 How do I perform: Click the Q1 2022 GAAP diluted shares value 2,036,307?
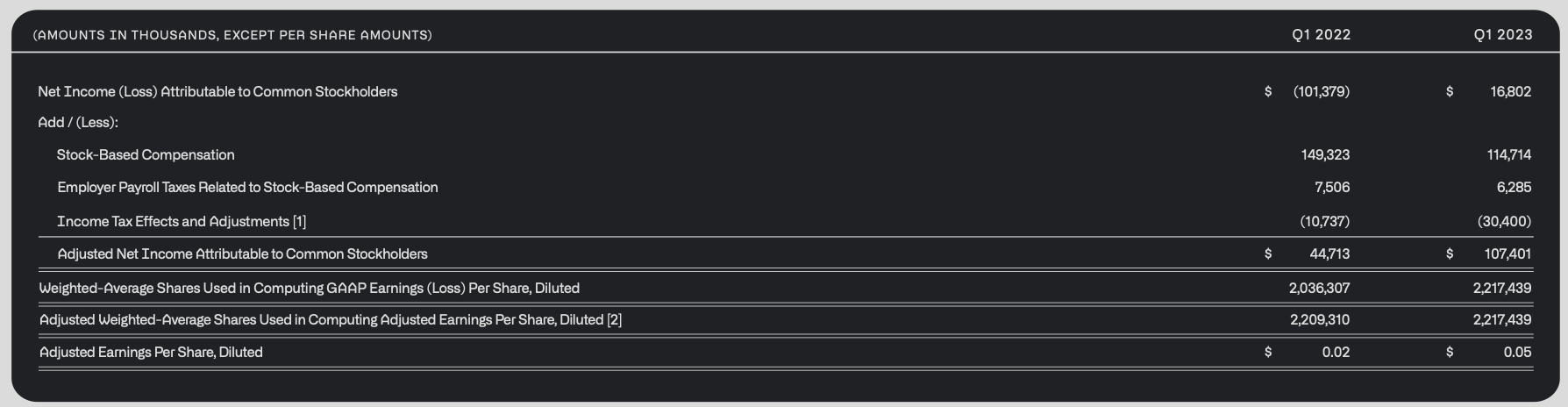click(x=1319, y=289)
